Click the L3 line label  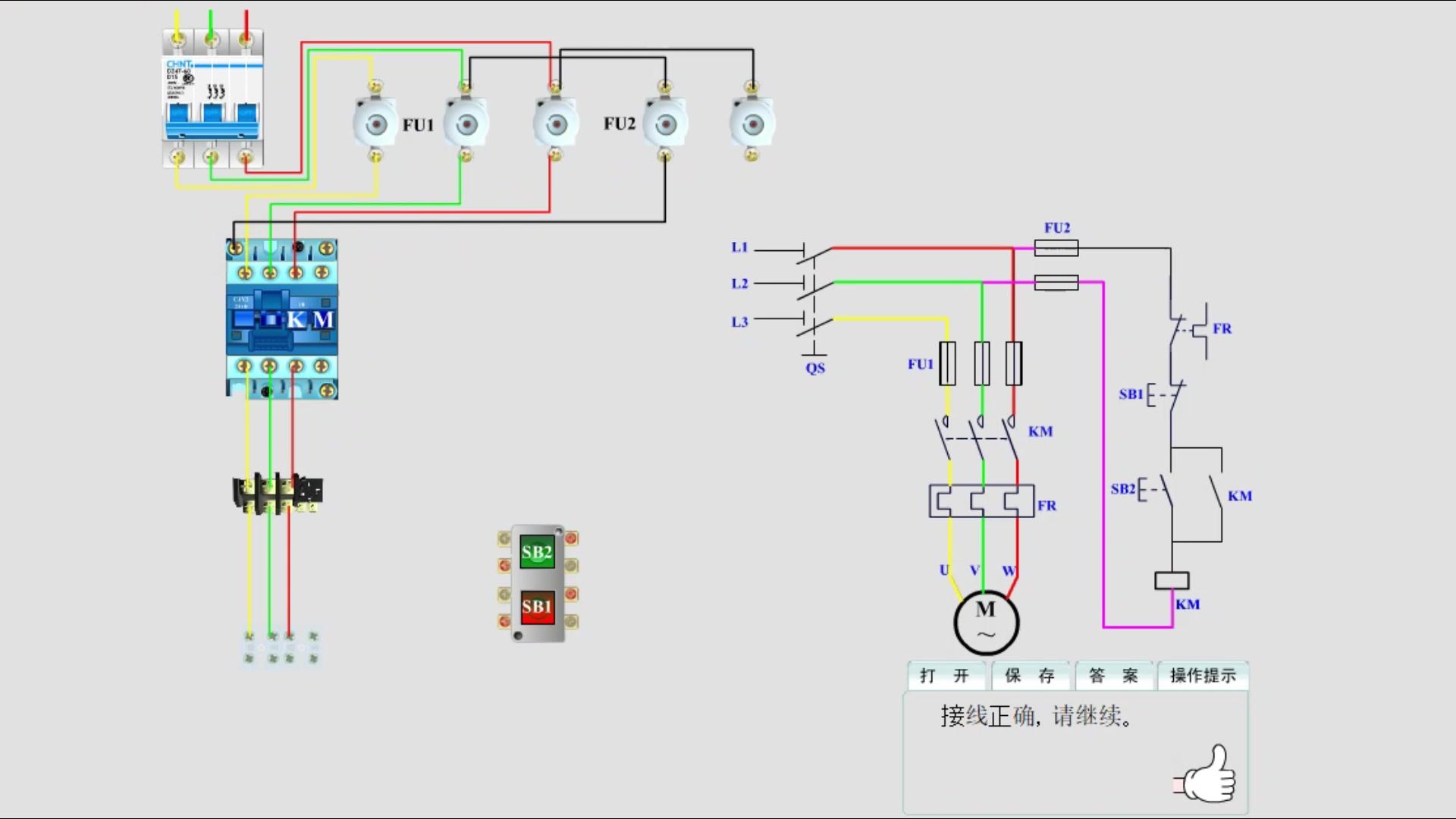point(739,322)
